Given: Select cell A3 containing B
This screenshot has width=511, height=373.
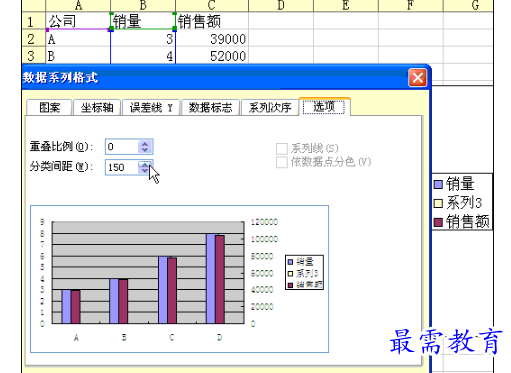Looking at the screenshot, I should pos(78,55).
